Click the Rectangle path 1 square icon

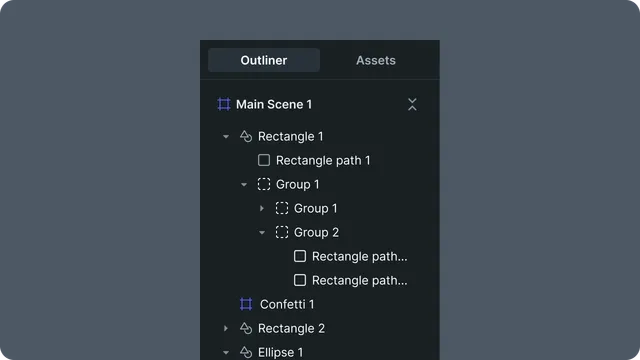264,160
